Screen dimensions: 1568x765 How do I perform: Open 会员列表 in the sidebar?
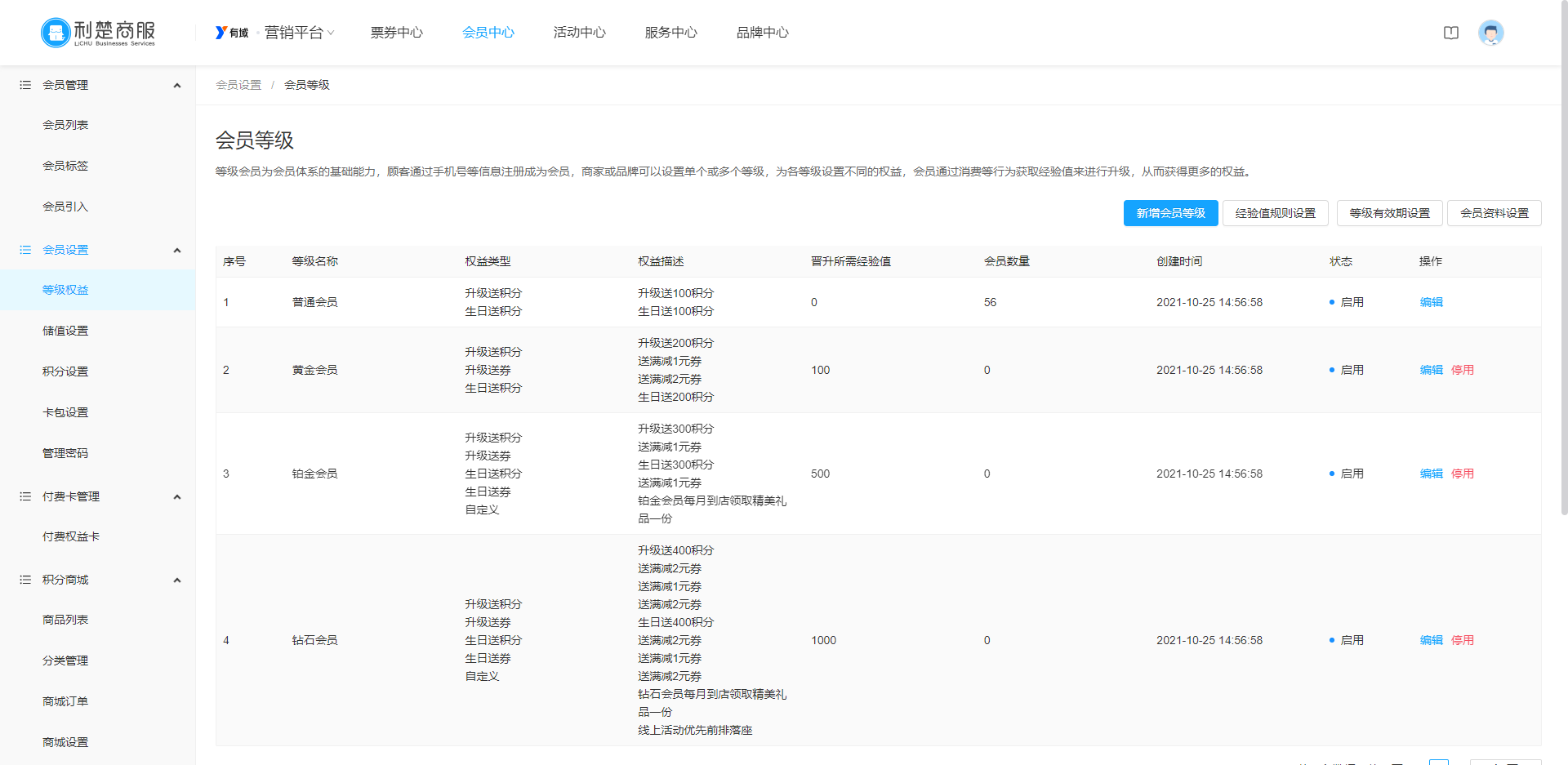point(65,125)
